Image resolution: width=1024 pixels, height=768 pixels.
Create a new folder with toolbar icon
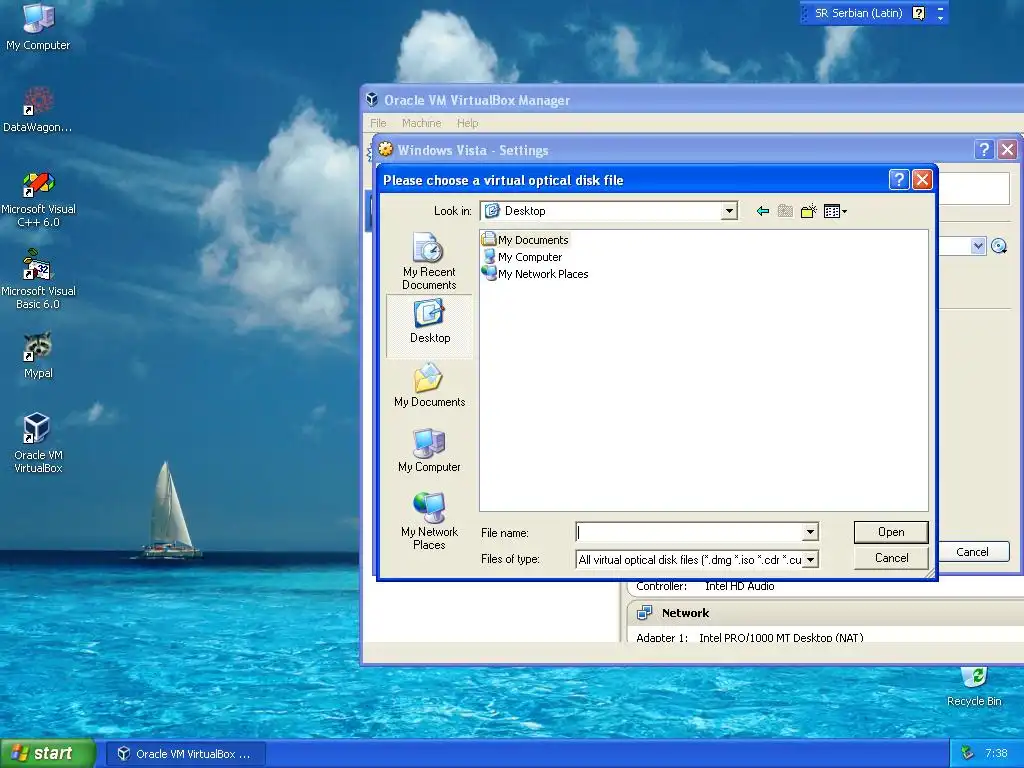[x=808, y=211]
